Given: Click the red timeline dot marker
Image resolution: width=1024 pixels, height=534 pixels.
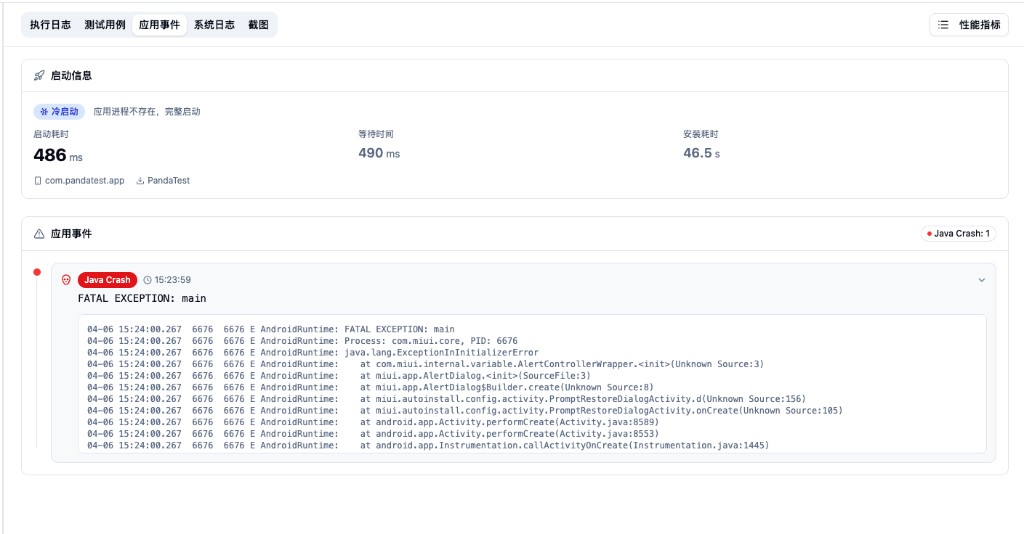Looking at the screenshot, I should (37, 272).
